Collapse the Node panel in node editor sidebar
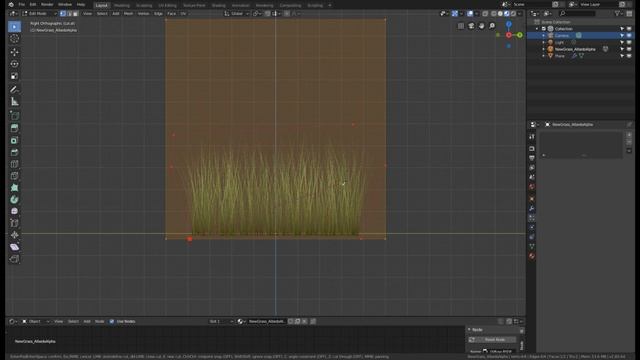 [469, 329]
